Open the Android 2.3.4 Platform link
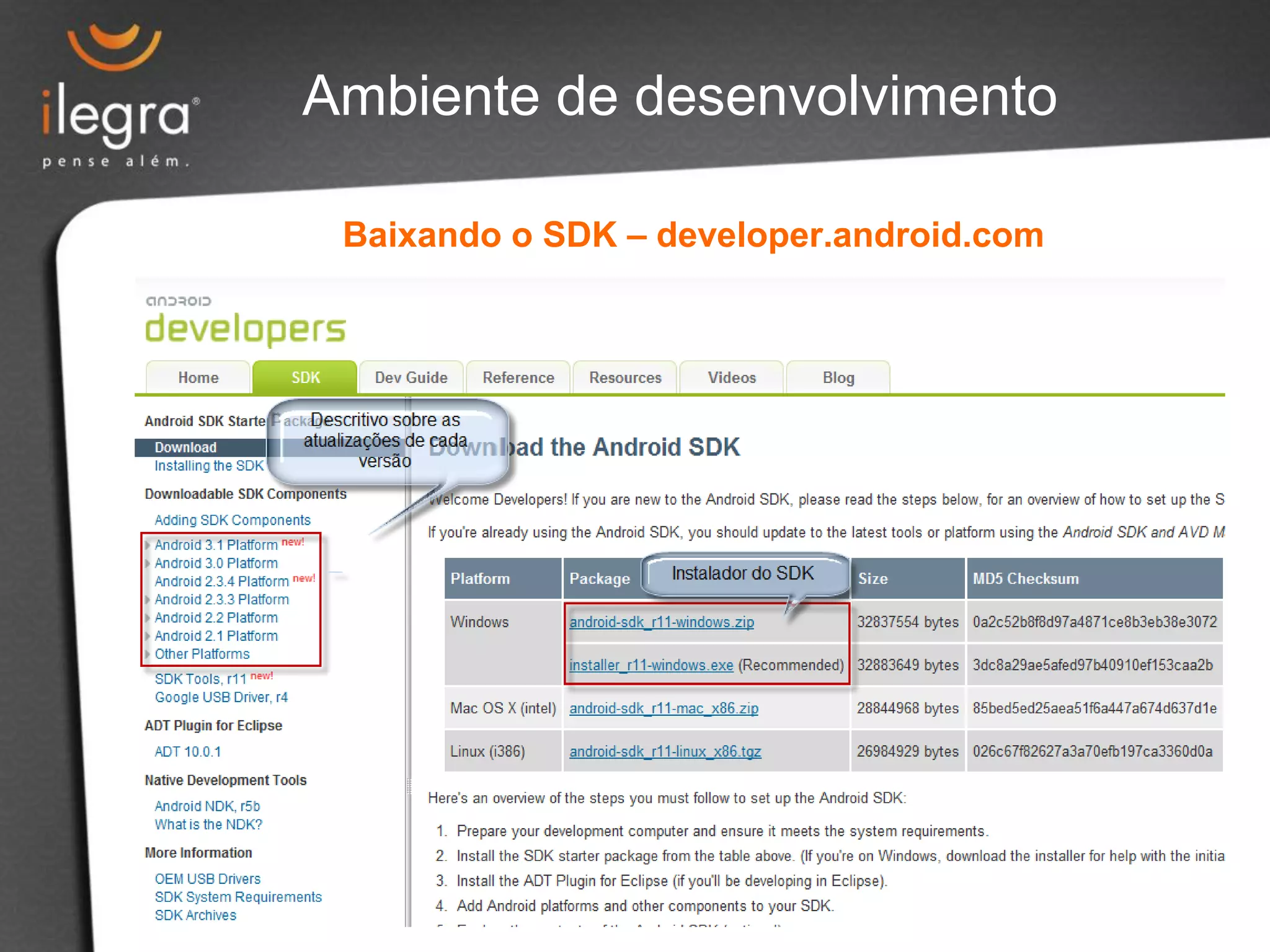1270x952 pixels. (x=221, y=581)
